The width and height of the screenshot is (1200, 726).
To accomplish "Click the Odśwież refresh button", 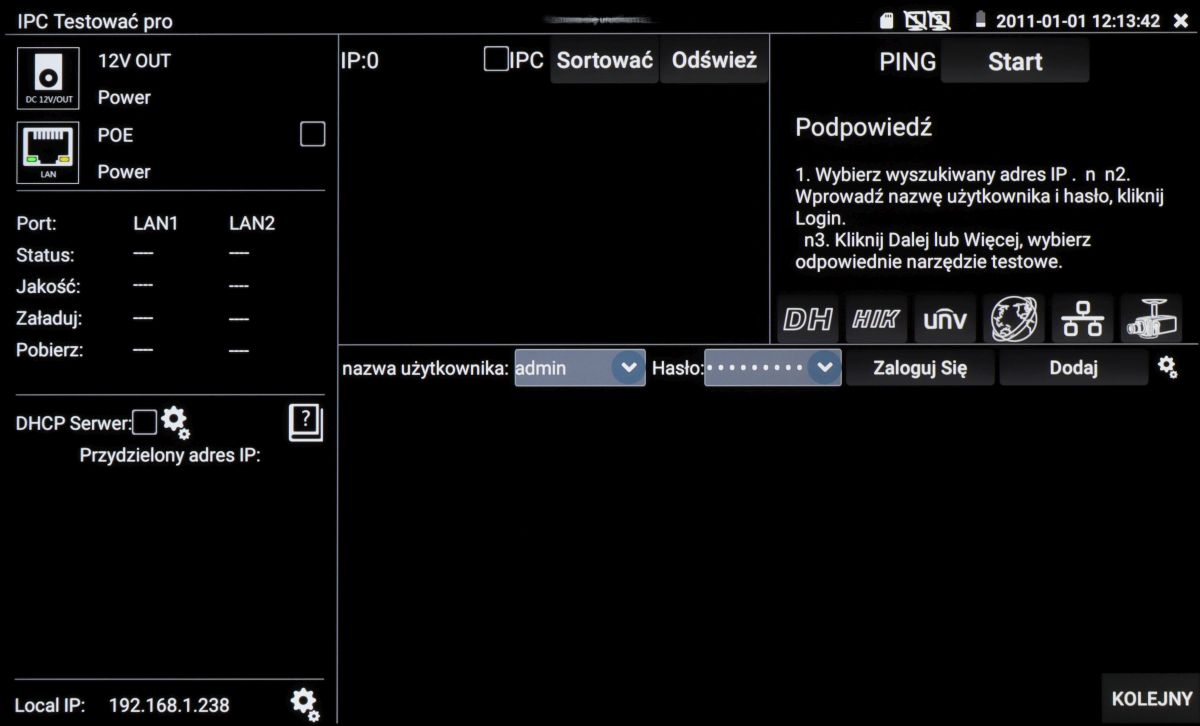I will tap(714, 61).
